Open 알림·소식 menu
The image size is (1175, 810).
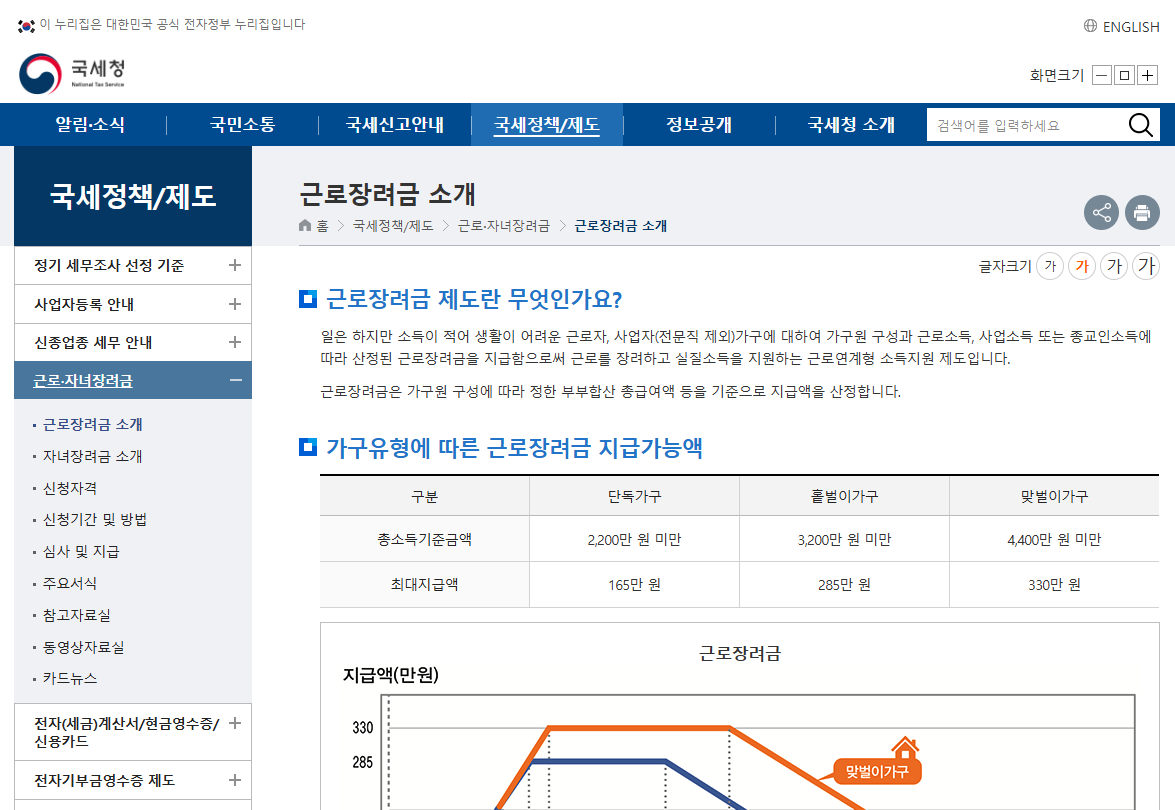90,124
